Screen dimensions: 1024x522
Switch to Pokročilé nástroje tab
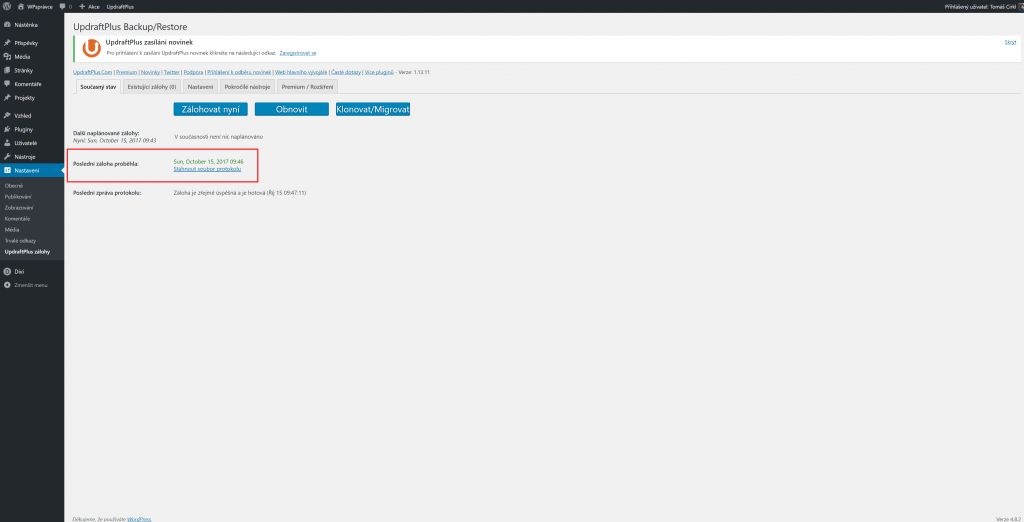pyautogui.click(x=247, y=87)
